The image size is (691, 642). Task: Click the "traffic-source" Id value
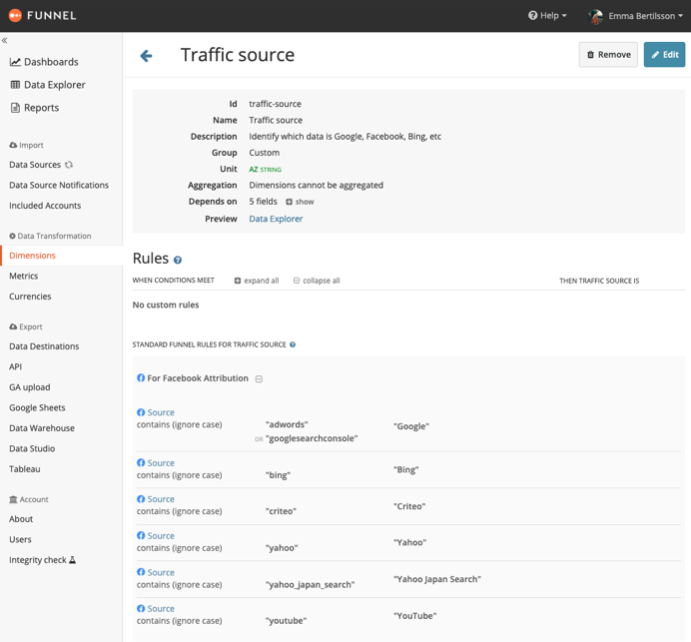tap(275, 104)
